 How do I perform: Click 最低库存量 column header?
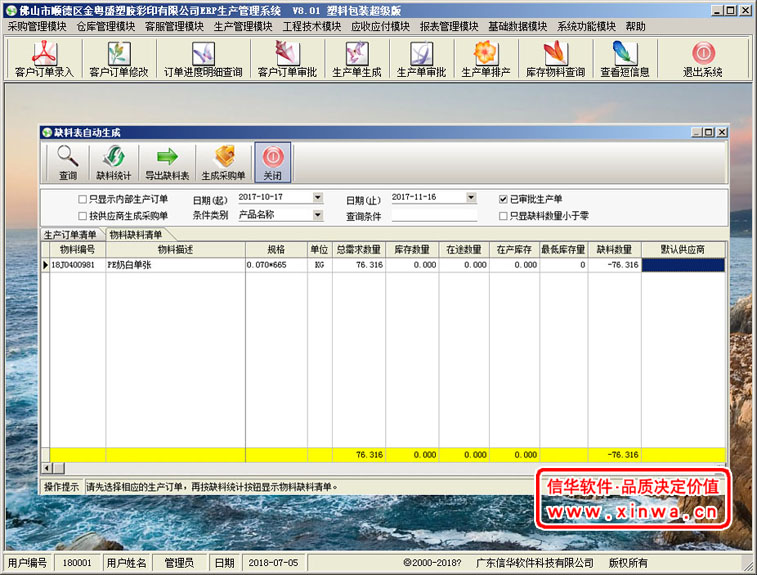tap(563, 250)
